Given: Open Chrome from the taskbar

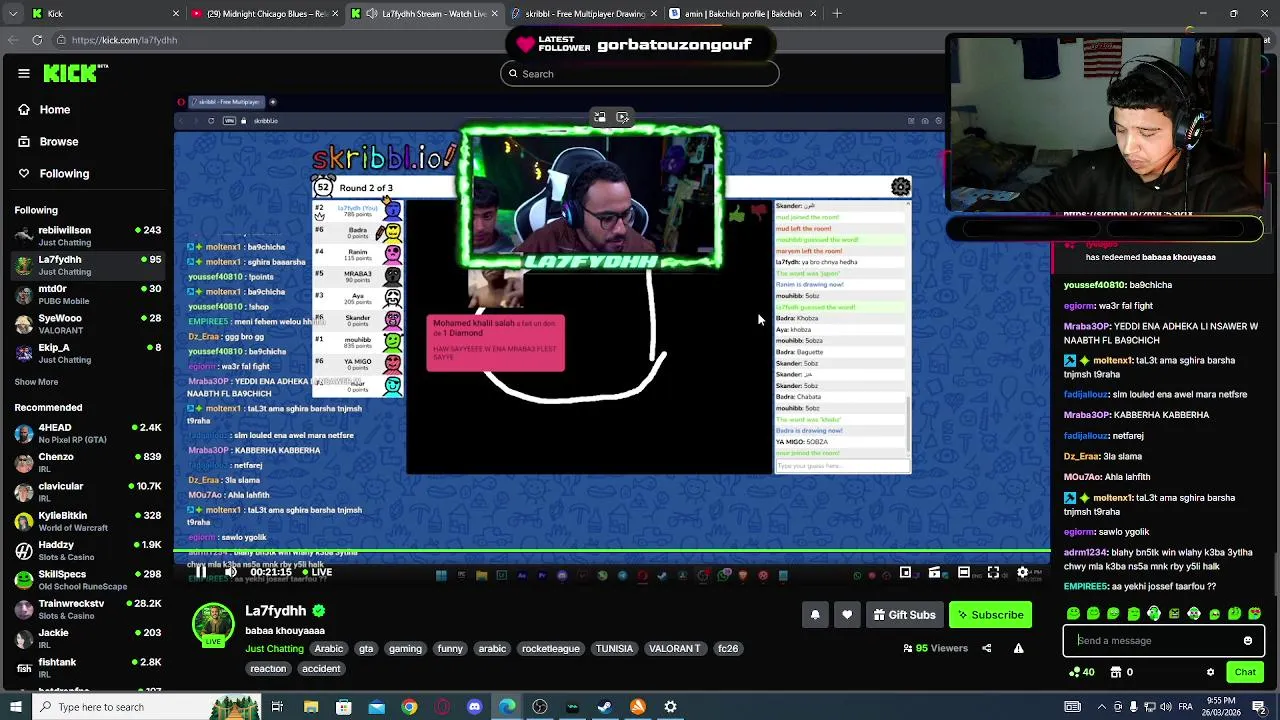Looking at the screenshot, I should pos(409,707).
